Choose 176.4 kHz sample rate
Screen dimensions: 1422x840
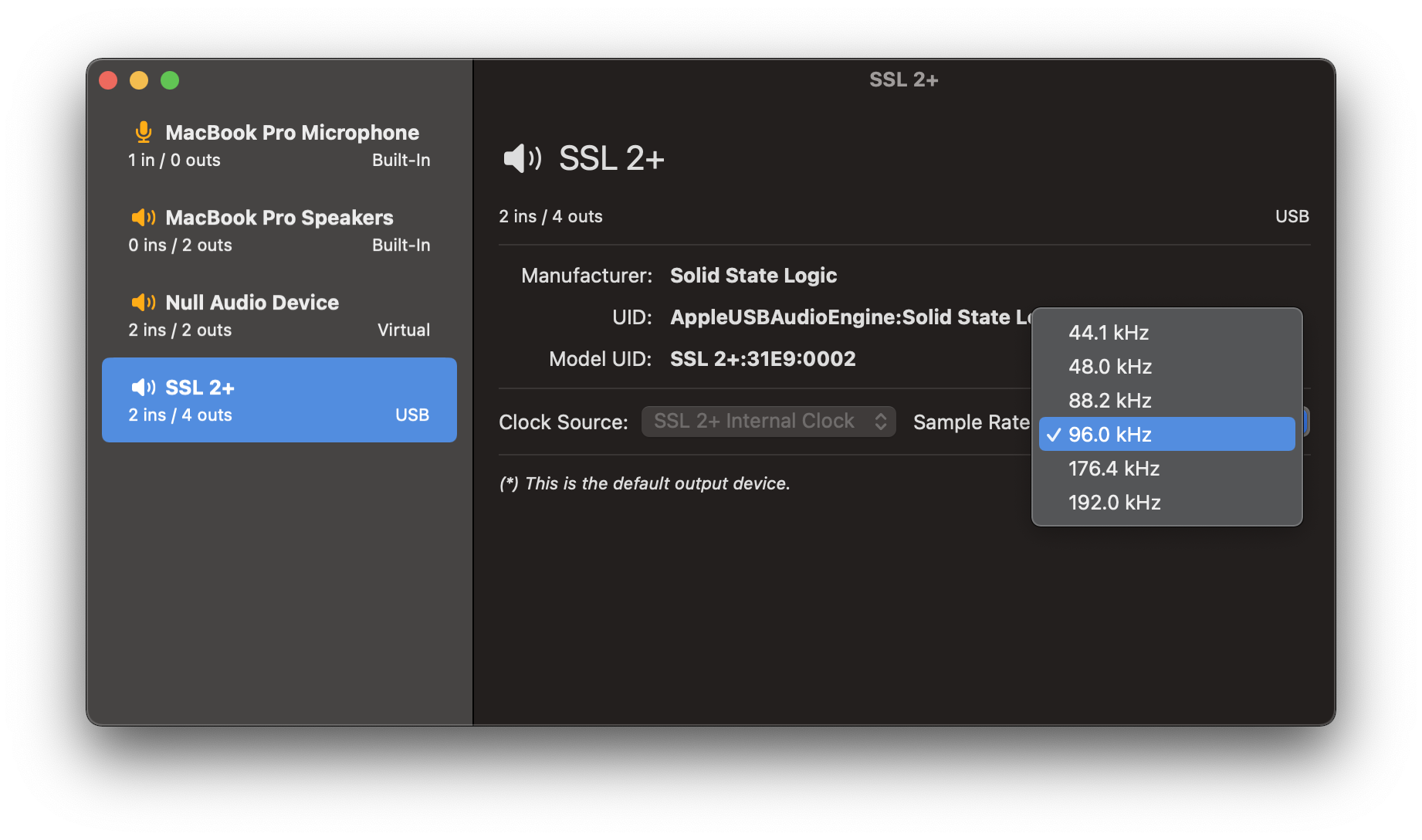1166,469
